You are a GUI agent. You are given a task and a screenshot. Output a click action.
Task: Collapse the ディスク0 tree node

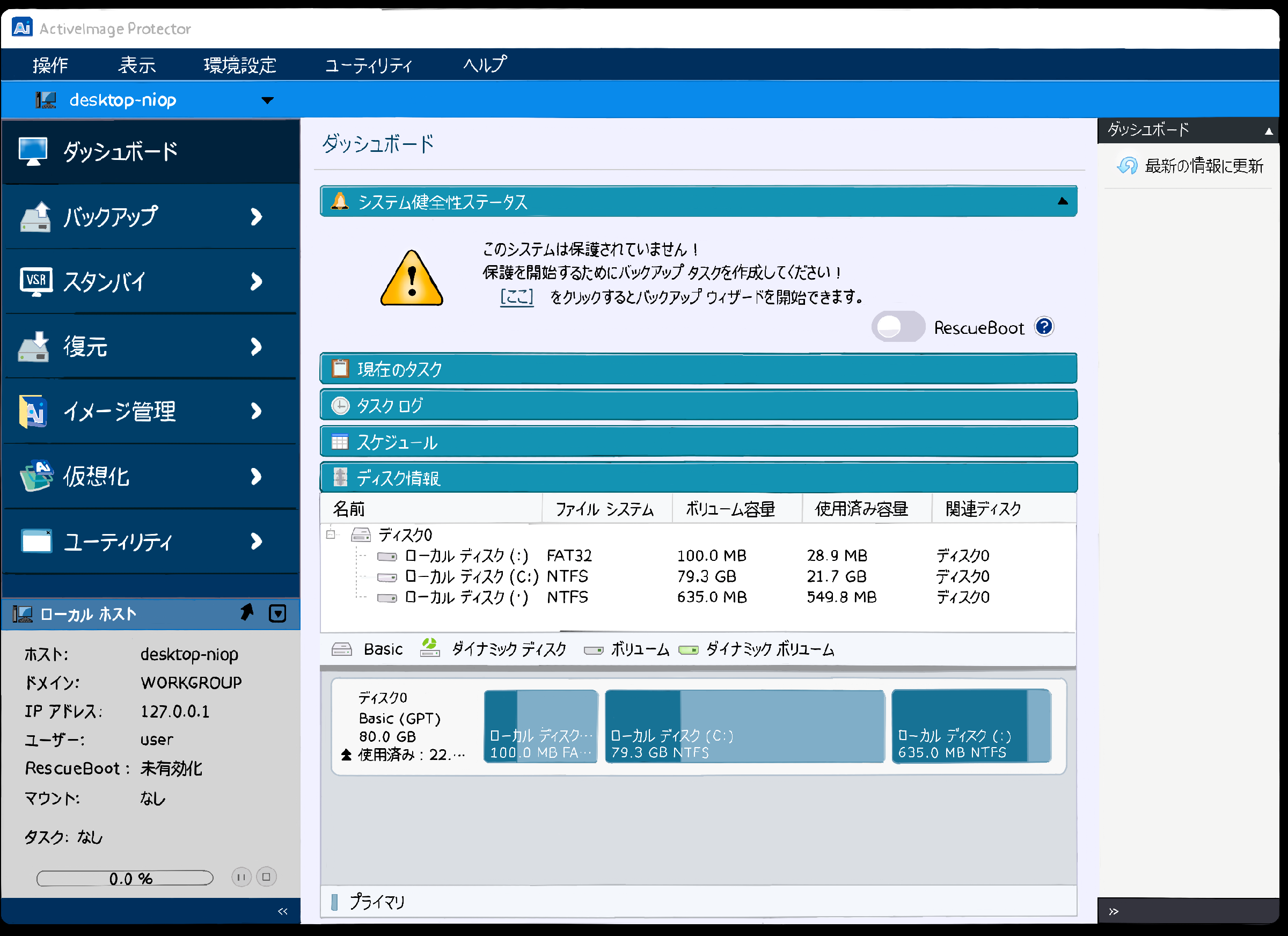[331, 534]
